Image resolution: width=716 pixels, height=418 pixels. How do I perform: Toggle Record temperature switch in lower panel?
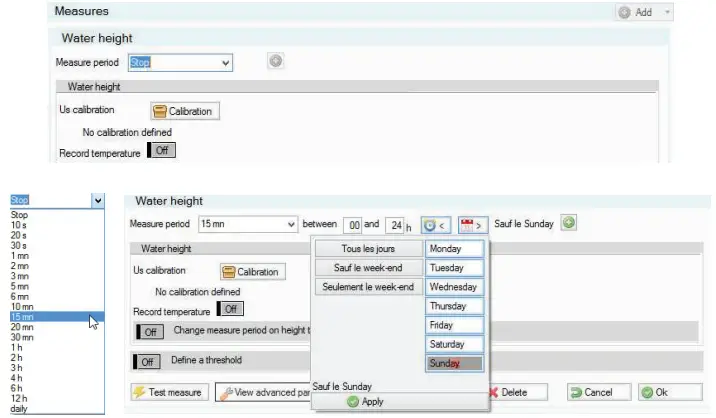[x=231, y=309]
